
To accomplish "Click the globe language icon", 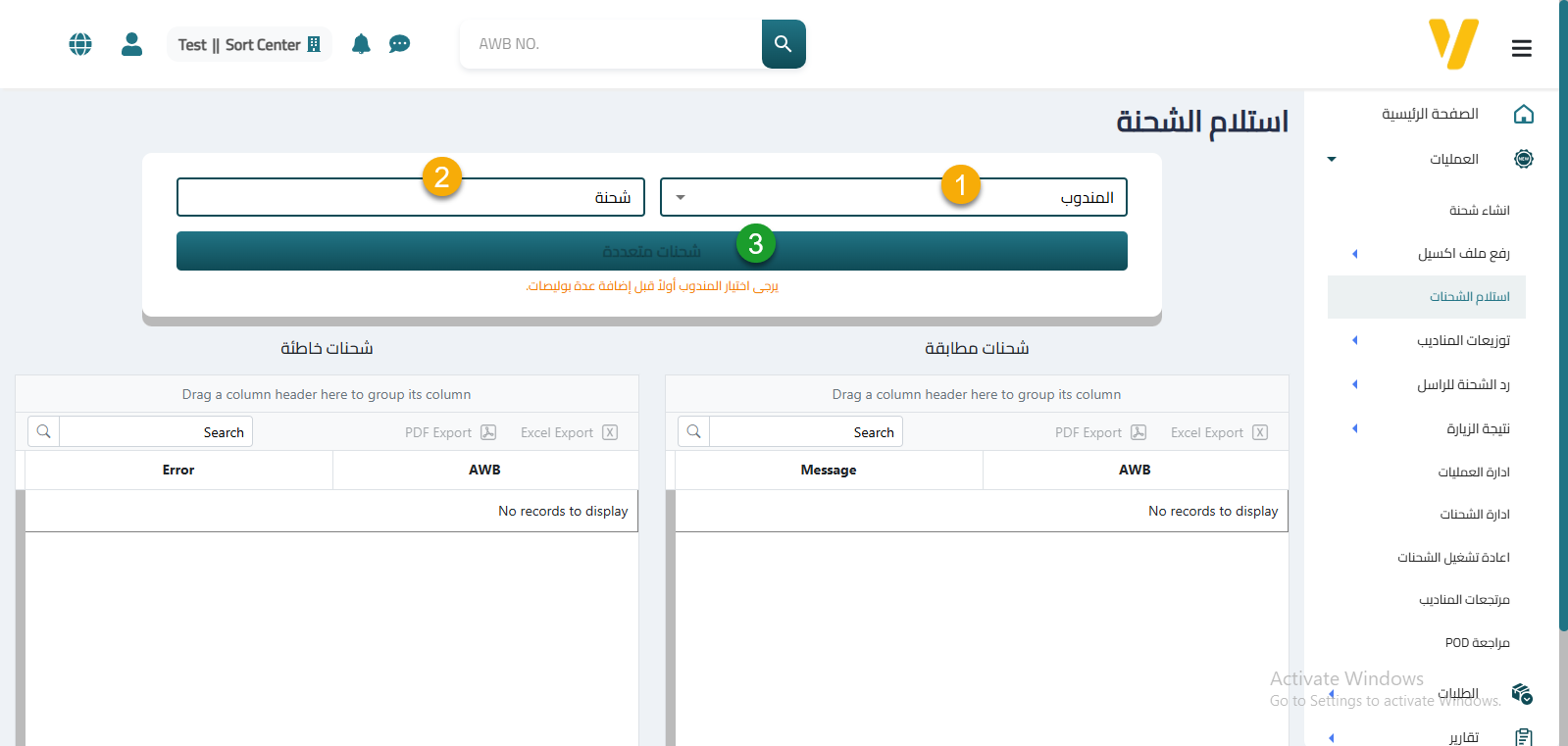I will 80,44.
